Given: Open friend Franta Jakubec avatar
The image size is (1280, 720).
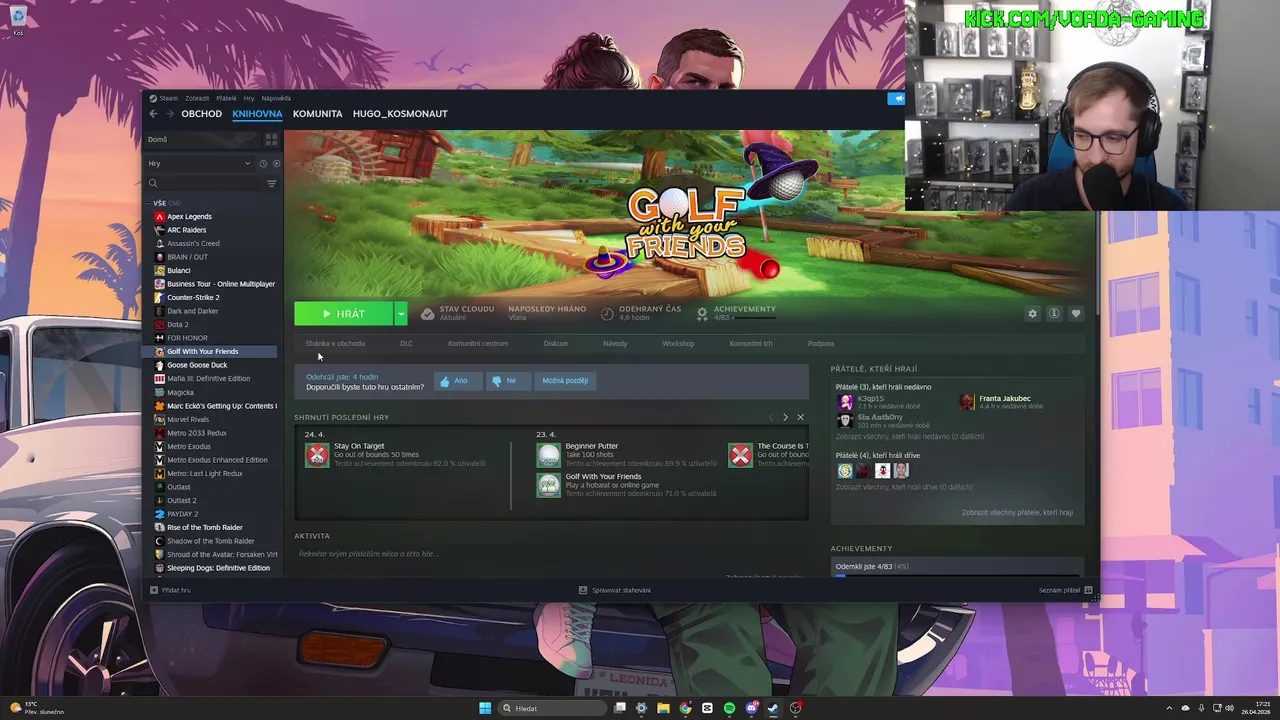Looking at the screenshot, I should (966, 402).
